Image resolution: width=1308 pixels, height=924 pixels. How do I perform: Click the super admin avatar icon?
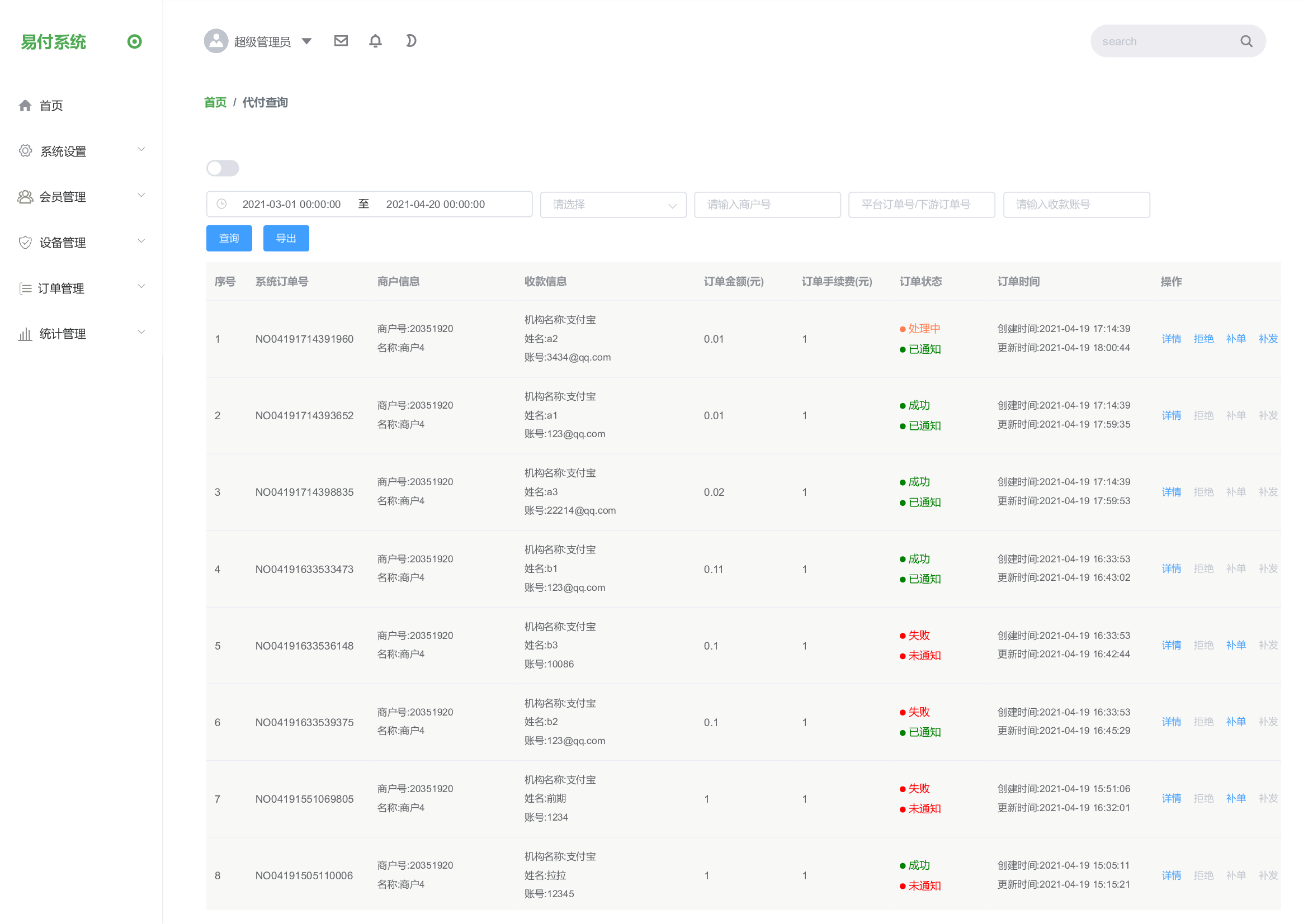pos(216,41)
